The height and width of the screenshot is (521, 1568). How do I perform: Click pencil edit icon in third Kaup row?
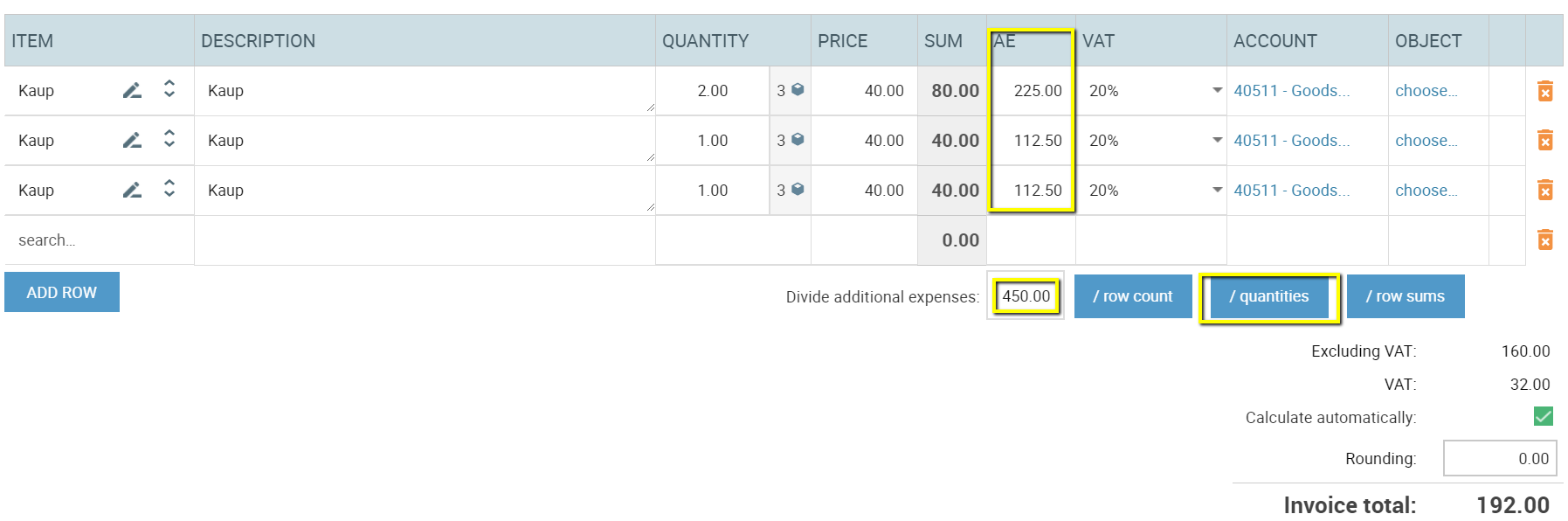(x=132, y=190)
